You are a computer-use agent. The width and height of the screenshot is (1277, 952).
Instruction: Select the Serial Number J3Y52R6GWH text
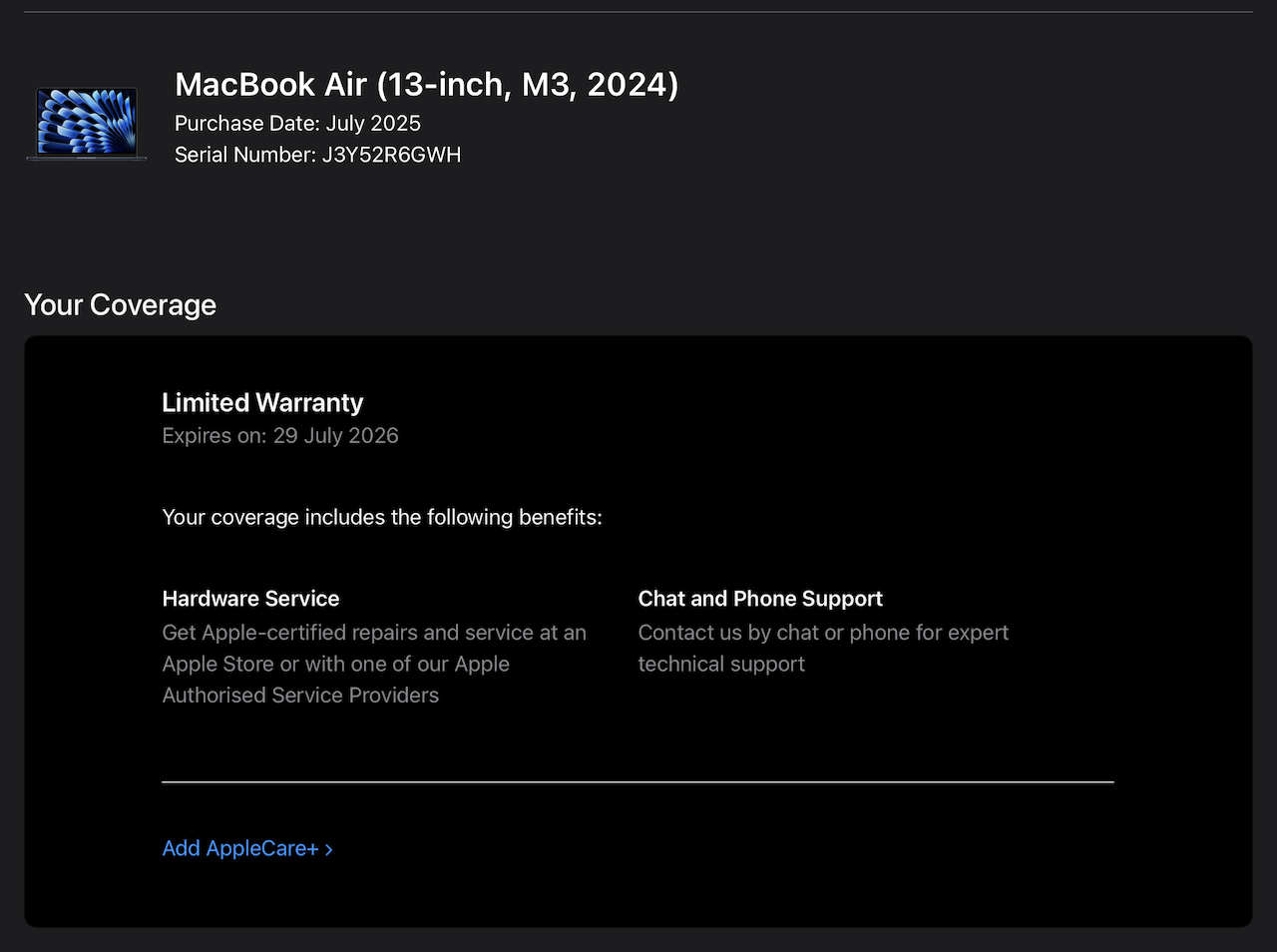click(x=317, y=155)
